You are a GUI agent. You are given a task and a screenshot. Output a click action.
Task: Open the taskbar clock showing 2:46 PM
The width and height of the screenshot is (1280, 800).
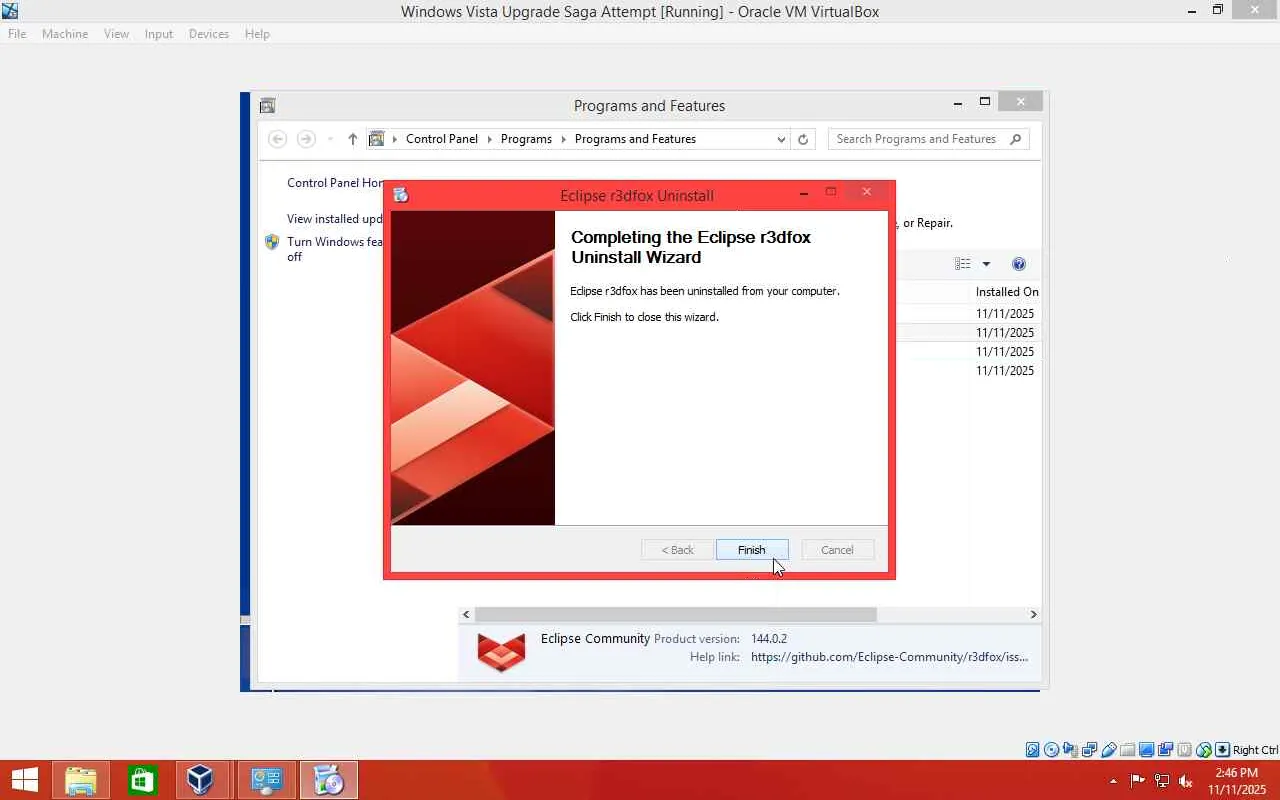click(x=1236, y=781)
